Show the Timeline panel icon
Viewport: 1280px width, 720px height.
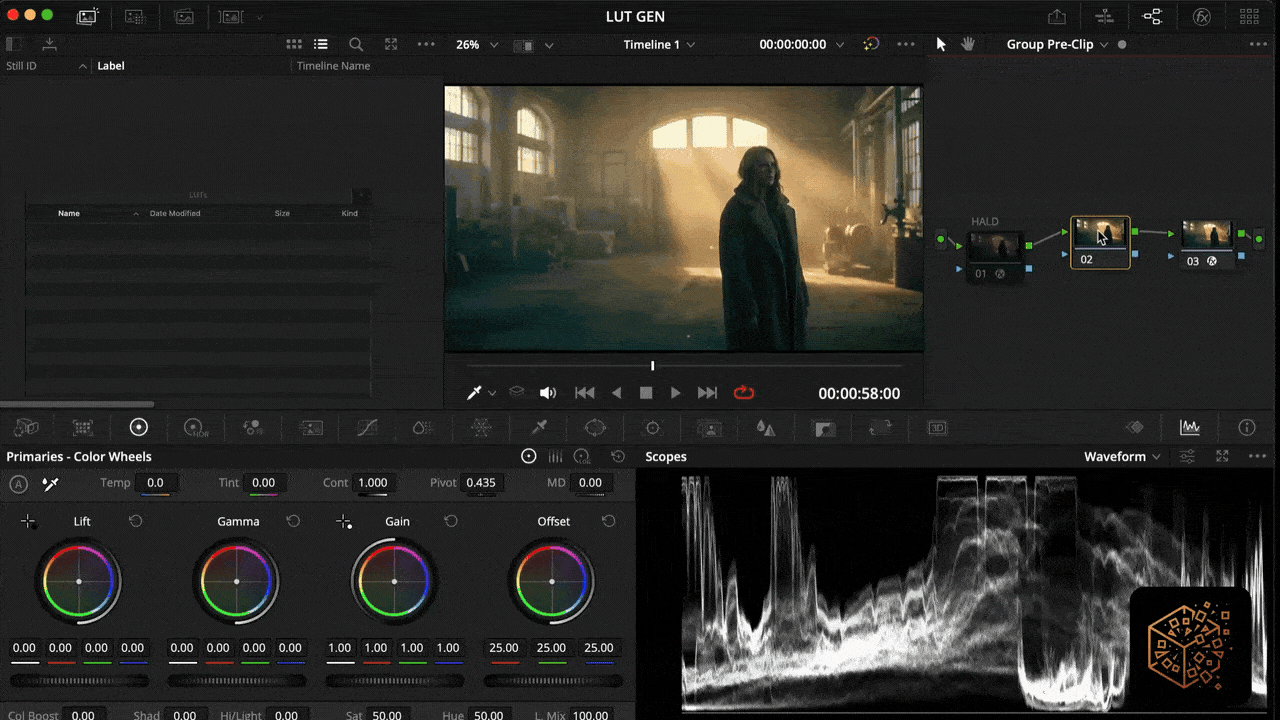(x=1105, y=16)
